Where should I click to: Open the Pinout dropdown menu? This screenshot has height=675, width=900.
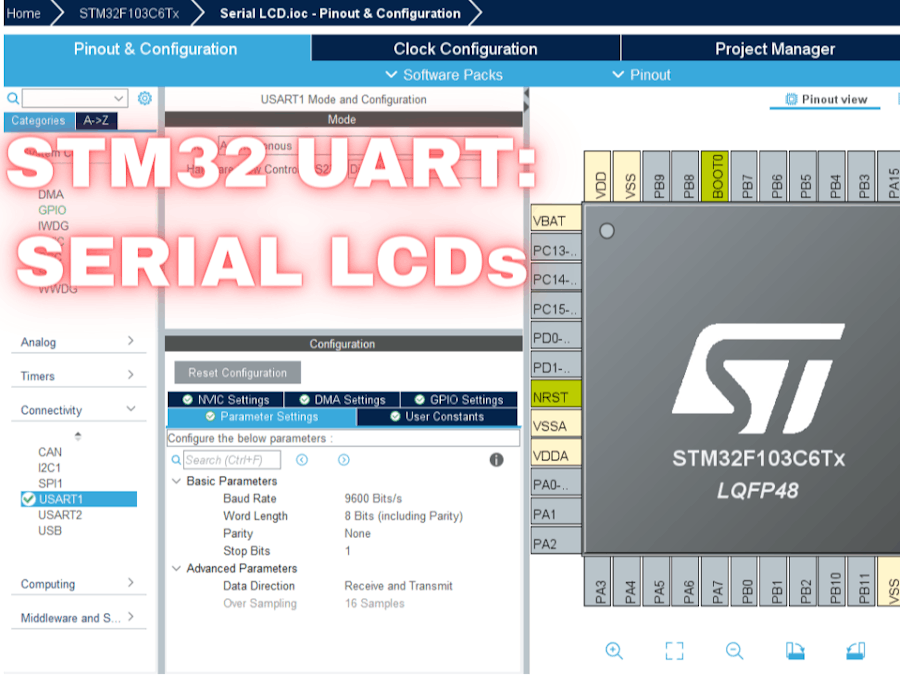point(641,75)
